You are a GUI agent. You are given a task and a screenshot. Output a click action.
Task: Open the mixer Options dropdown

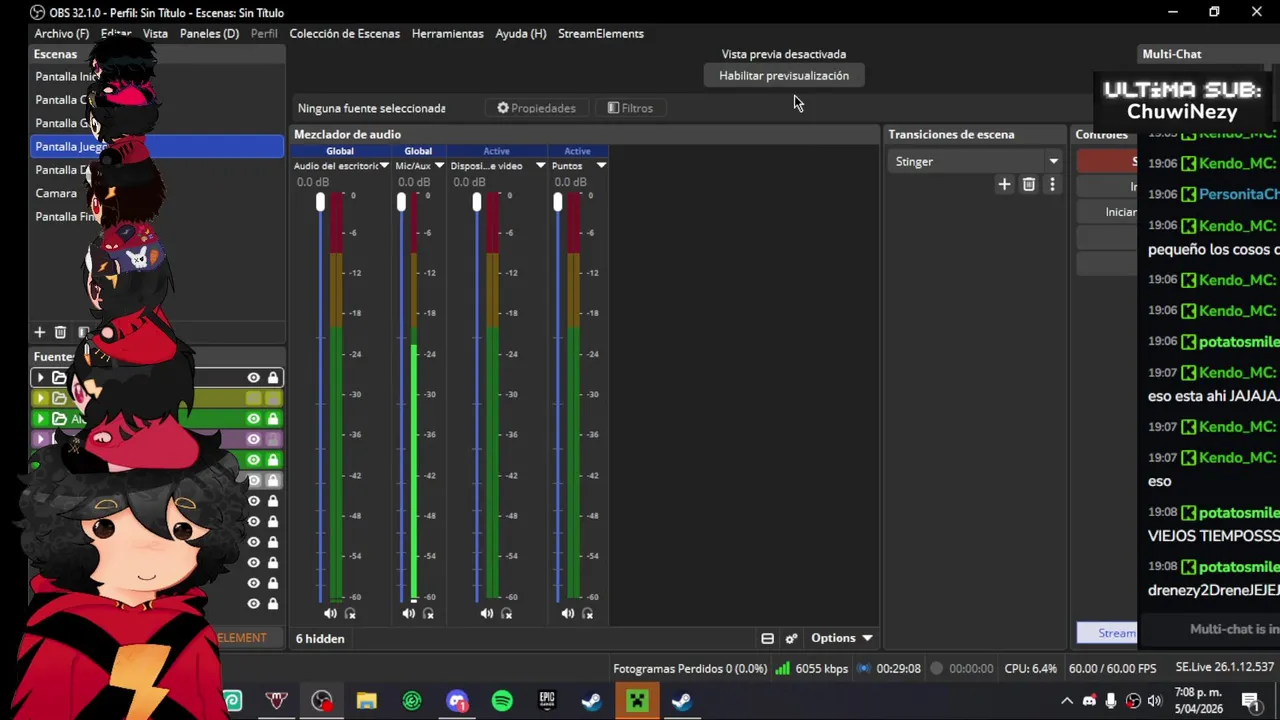[x=842, y=638]
